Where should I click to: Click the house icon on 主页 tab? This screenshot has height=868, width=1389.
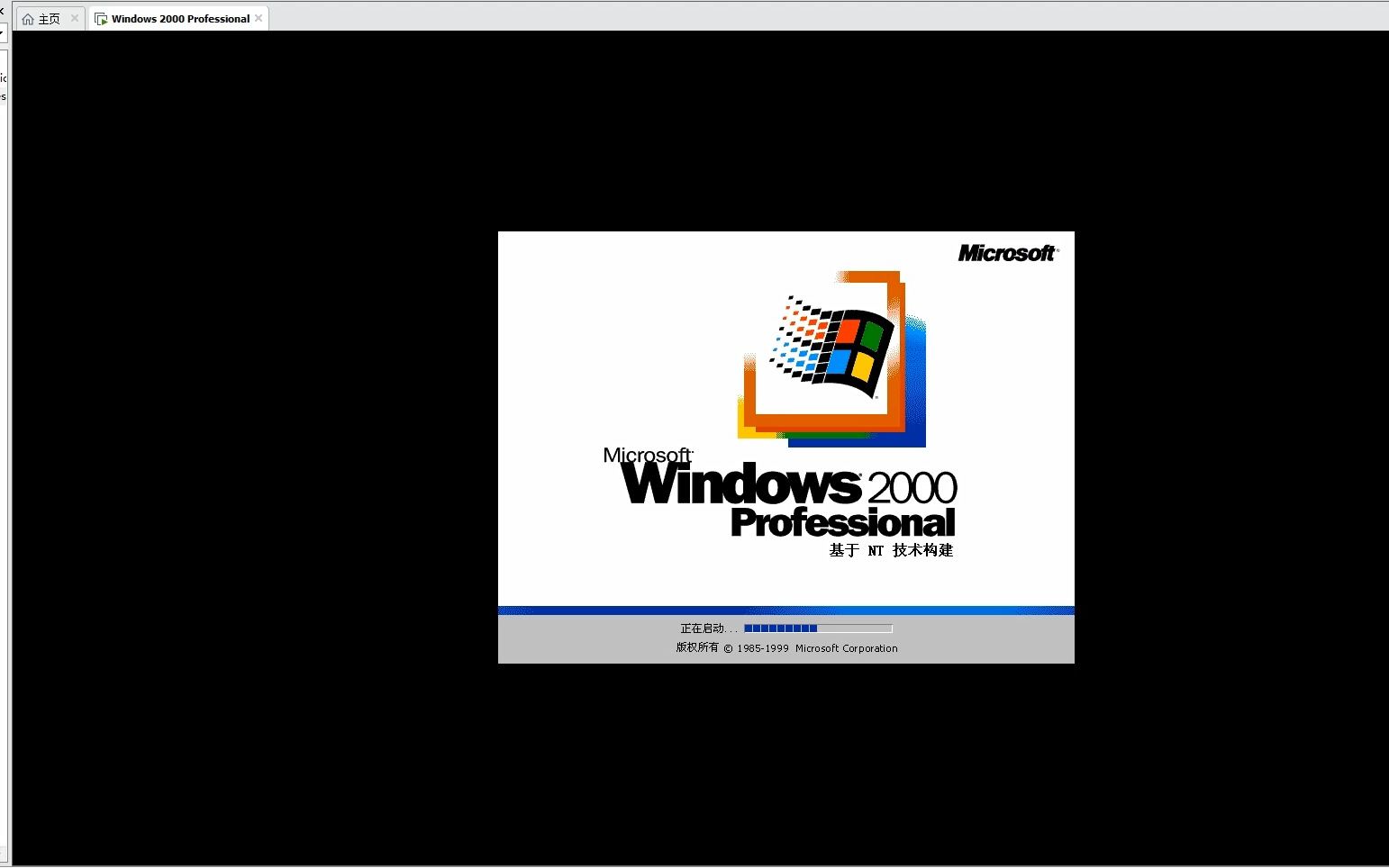click(x=28, y=19)
